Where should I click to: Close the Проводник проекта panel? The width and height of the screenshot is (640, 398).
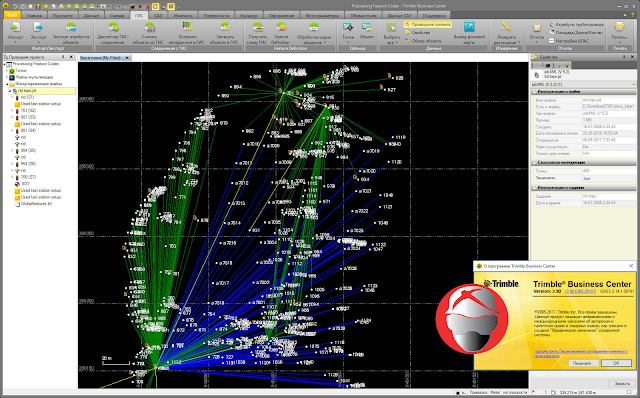click(71, 57)
